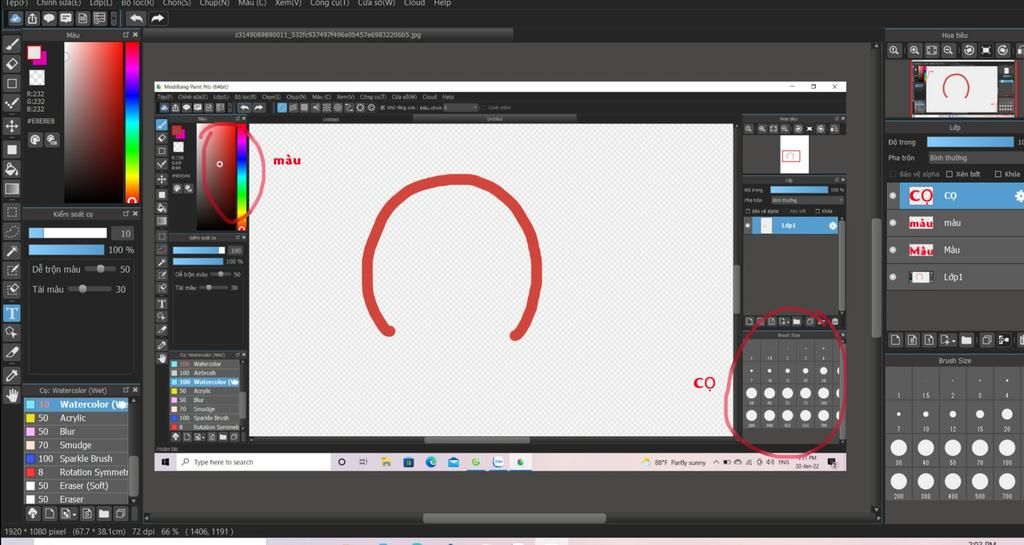
Task: Click the Dễ trộn màu slider handle
Action: [100, 269]
